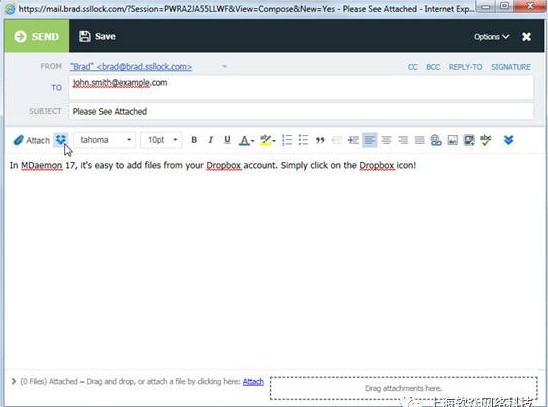Image resolution: width=548 pixels, height=407 pixels.
Task: Toggle bold formatting
Action: [x=194, y=140]
